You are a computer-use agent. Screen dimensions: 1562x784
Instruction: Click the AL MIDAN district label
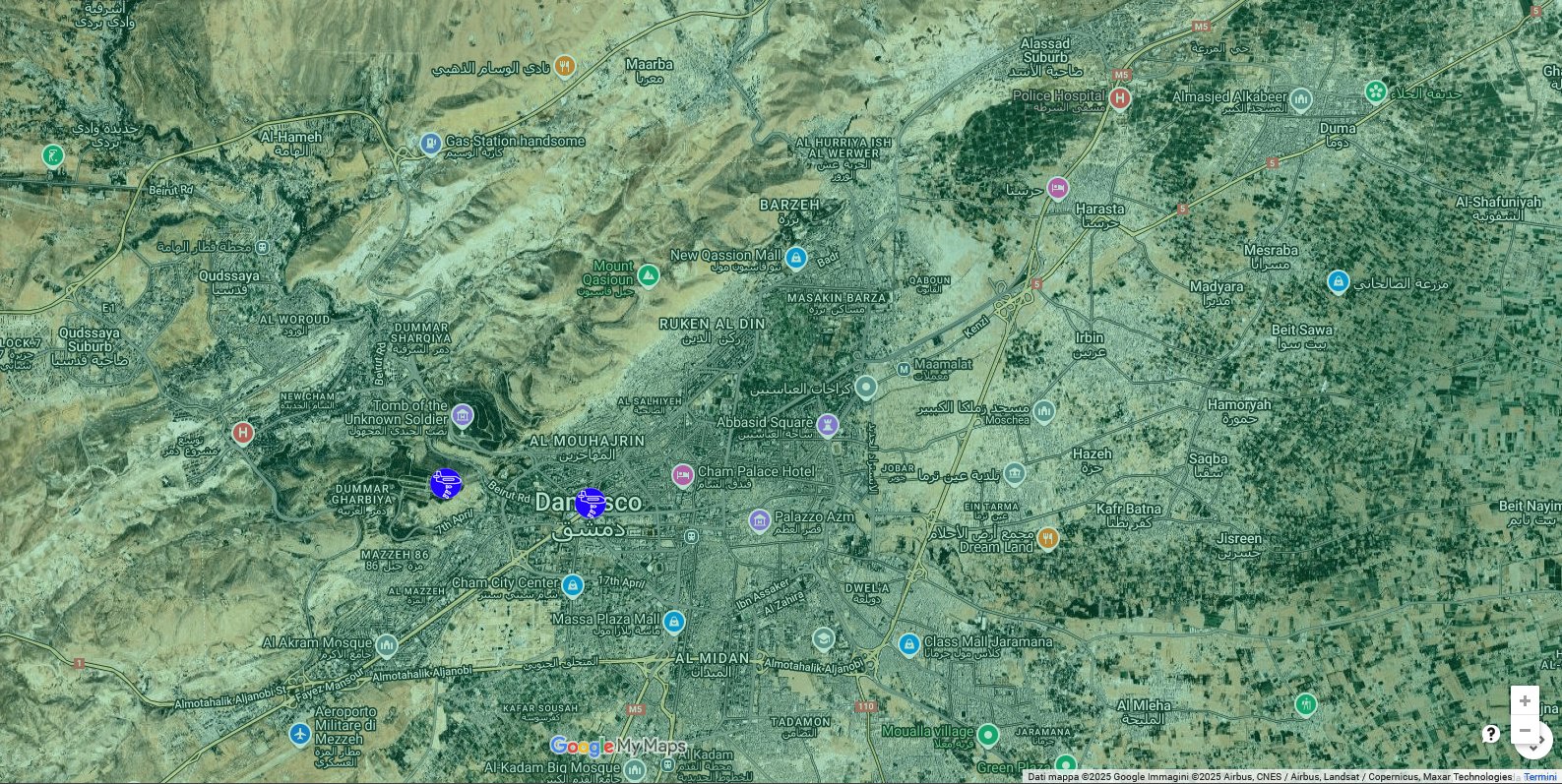tap(714, 664)
